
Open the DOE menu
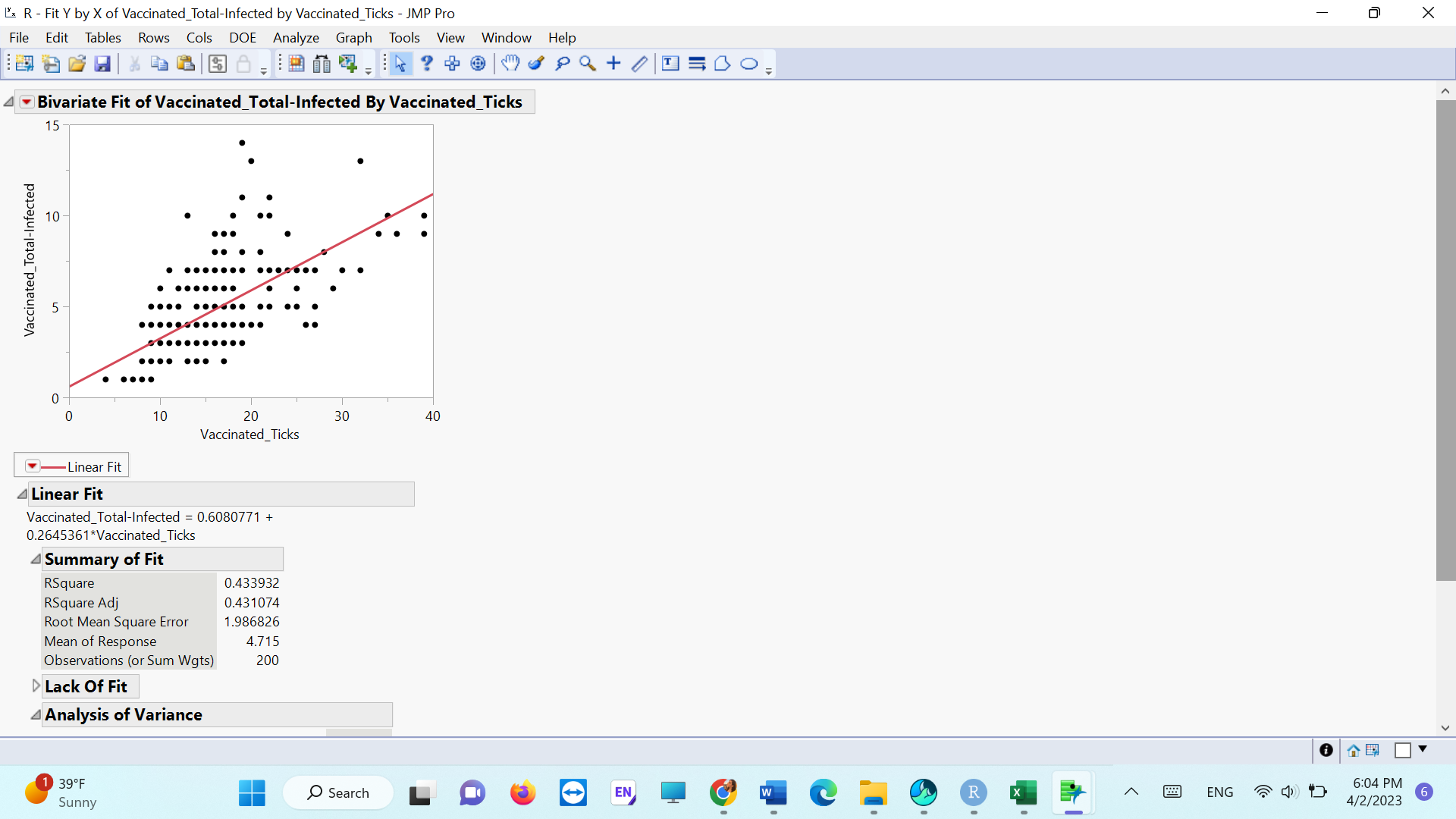click(242, 37)
